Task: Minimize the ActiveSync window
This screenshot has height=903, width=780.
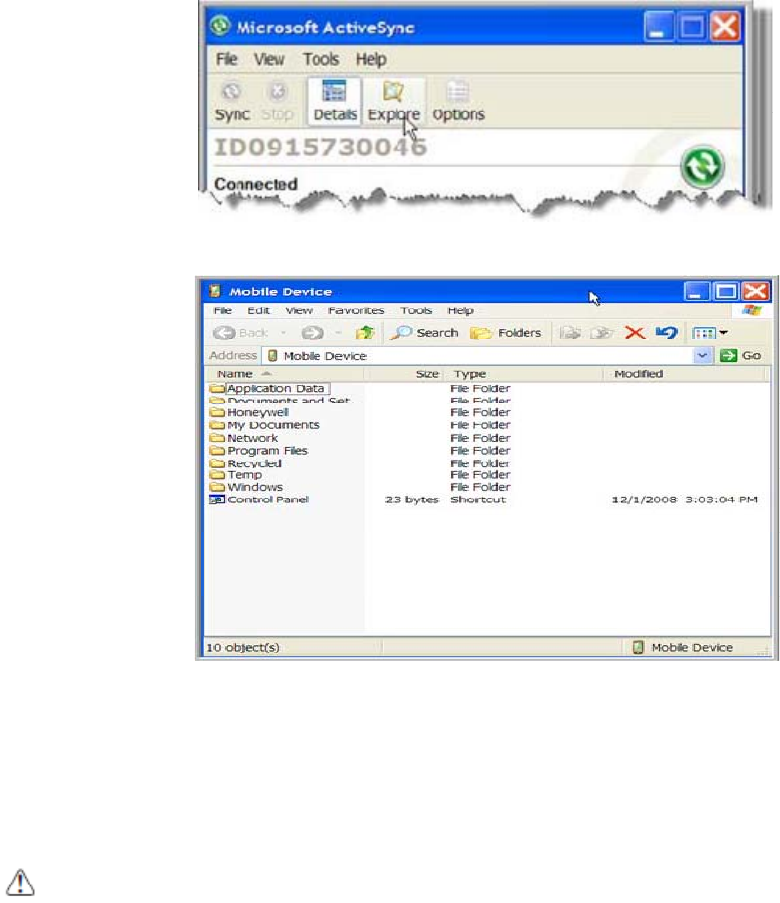Action: pos(658,27)
